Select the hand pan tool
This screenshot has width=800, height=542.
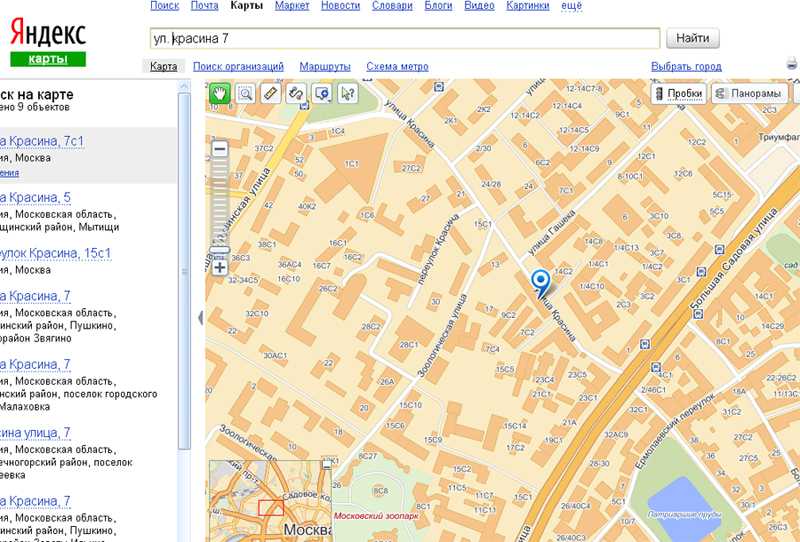219,93
